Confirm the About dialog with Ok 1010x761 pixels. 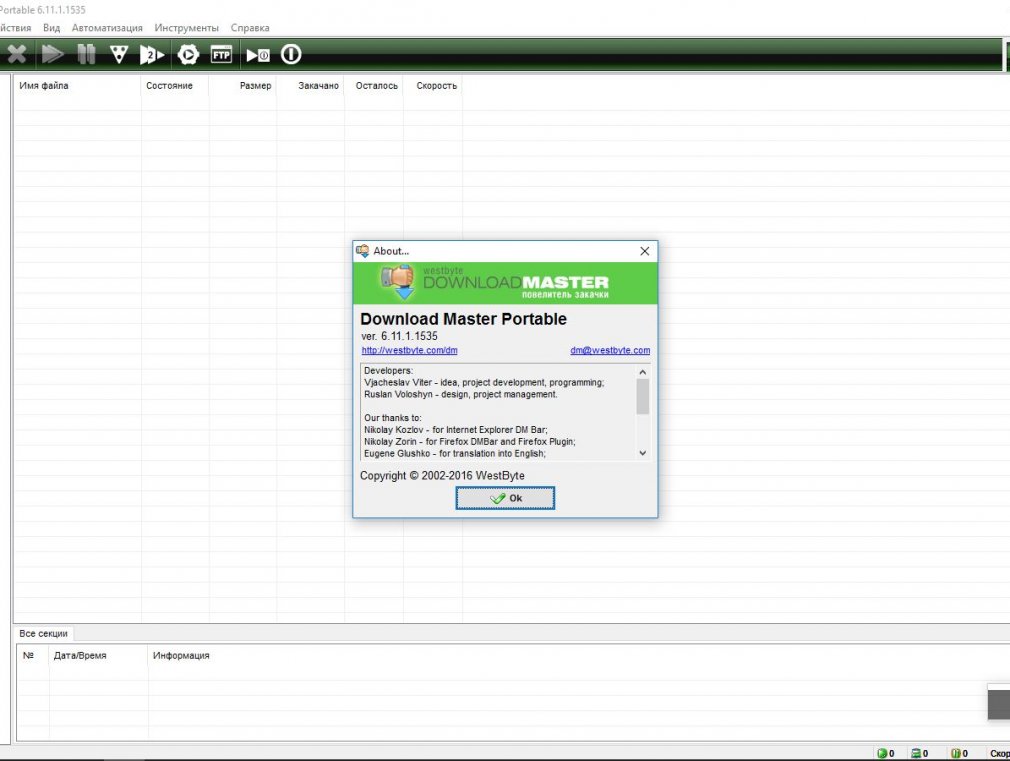pyautogui.click(x=505, y=498)
